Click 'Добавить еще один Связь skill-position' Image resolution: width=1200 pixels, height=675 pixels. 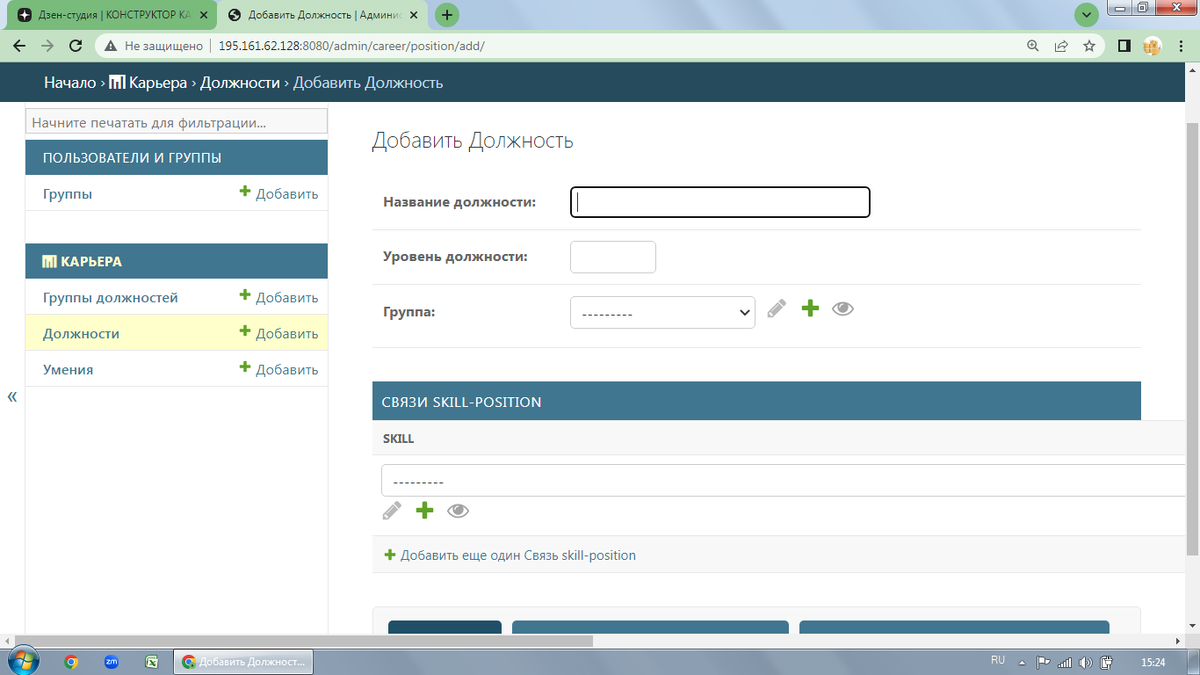[510, 555]
